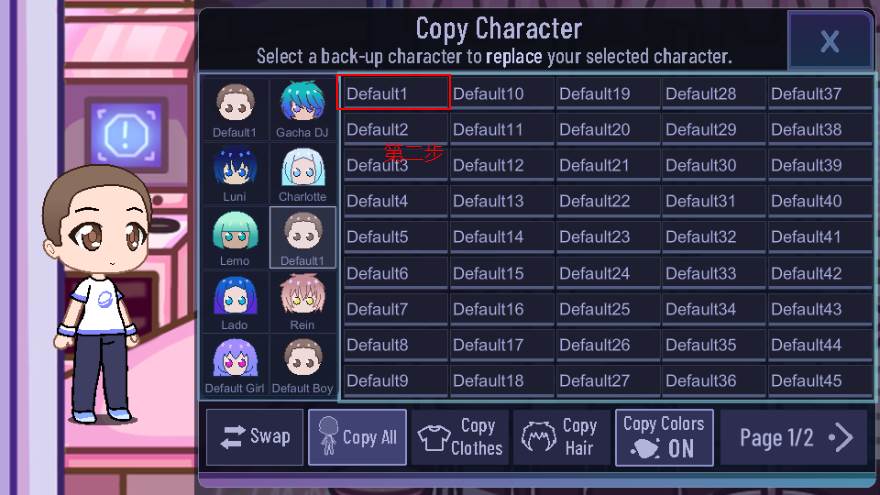Pick the Default Boy character portrait

[302, 365]
